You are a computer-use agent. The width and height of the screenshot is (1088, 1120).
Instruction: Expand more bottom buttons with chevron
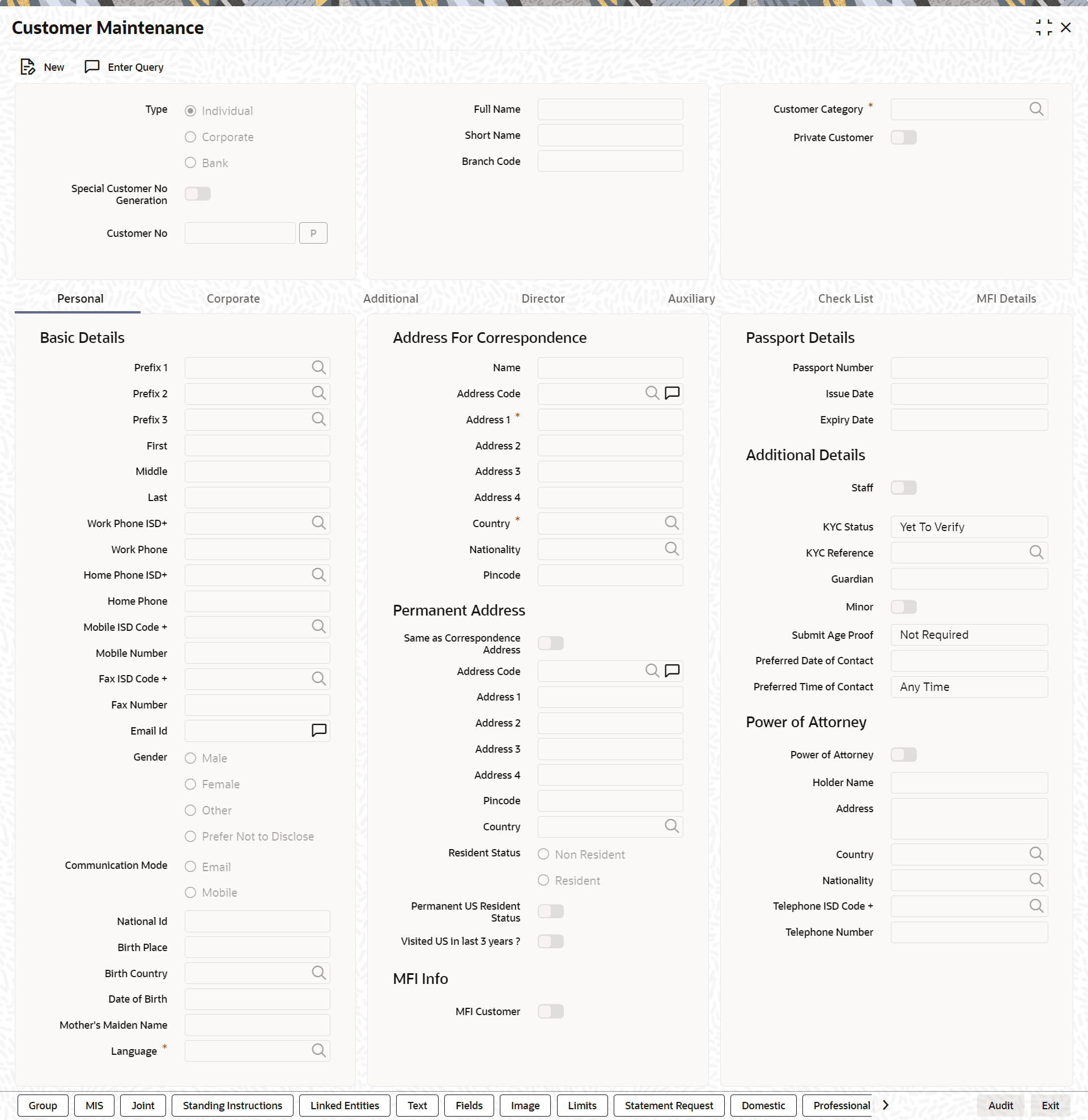tap(885, 1105)
